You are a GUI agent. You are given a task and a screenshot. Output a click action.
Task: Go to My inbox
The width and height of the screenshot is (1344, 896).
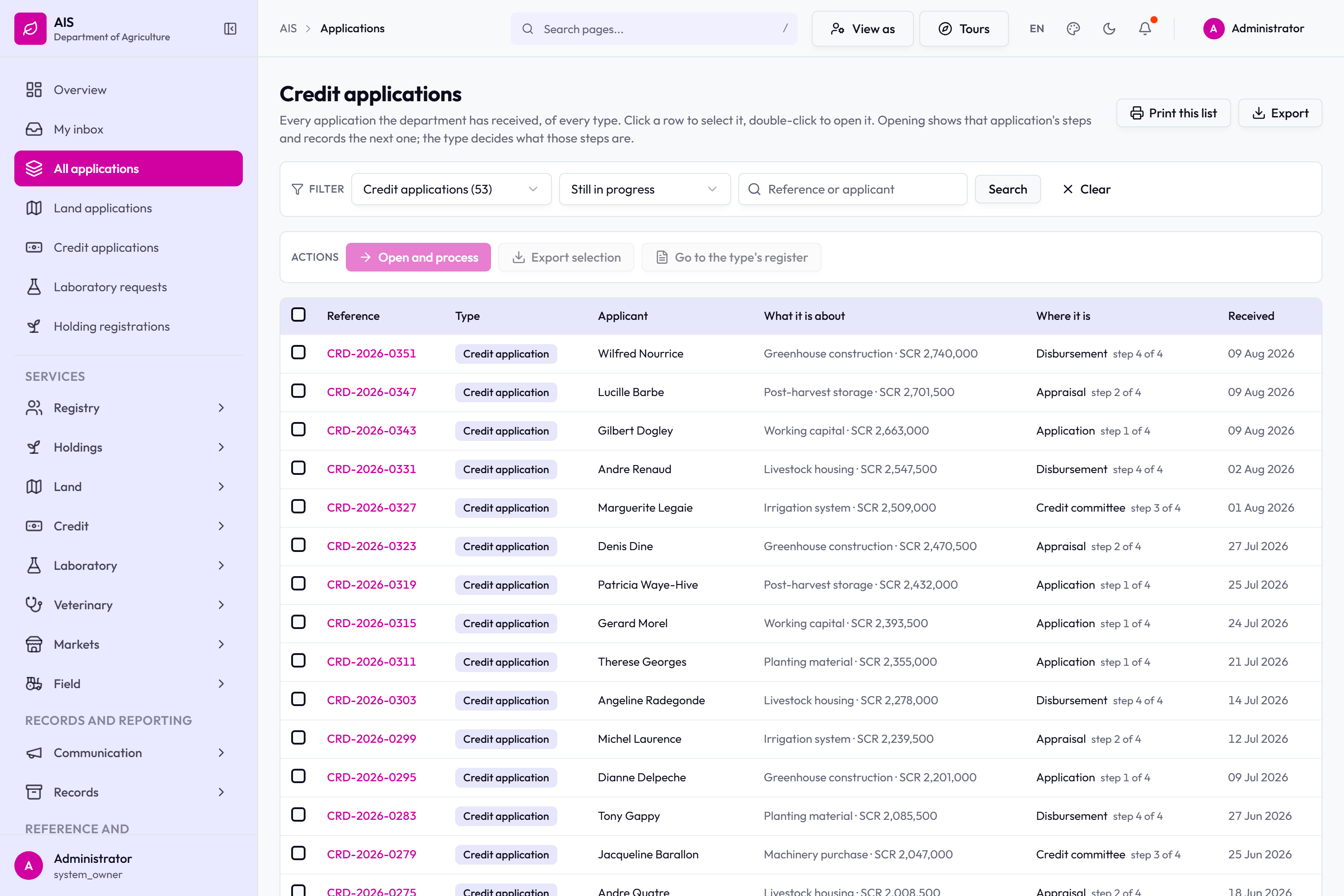tap(129, 129)
